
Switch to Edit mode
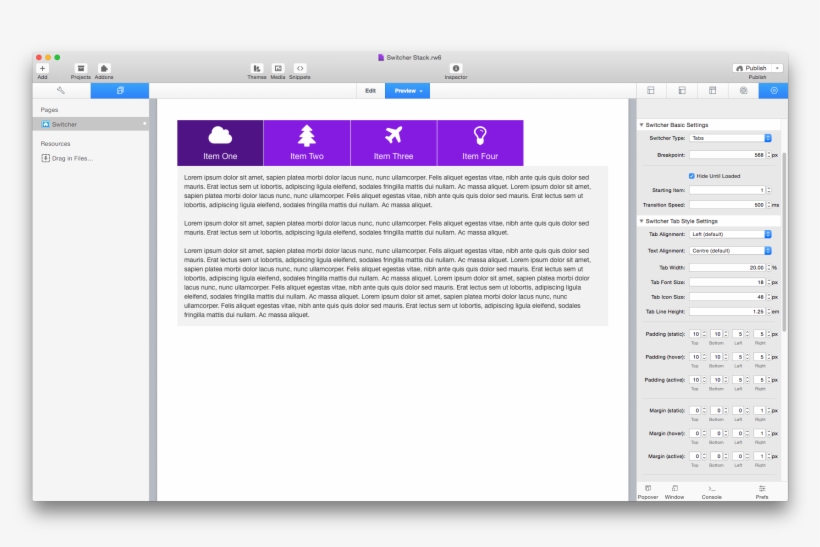click(x=370, y=90)
